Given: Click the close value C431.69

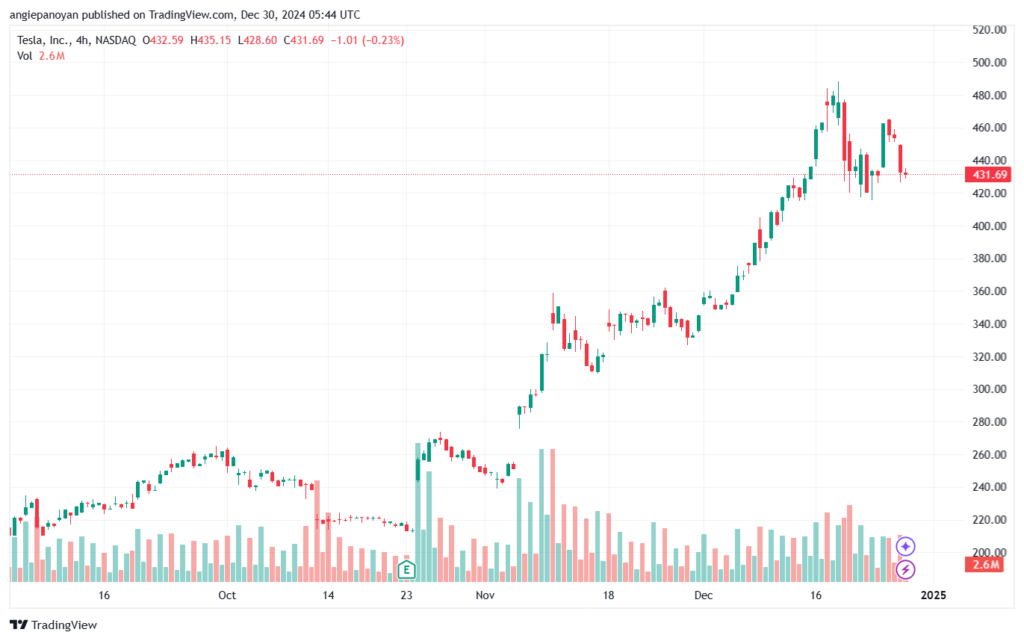Looking at the screenshot, I should click(304, 40).
